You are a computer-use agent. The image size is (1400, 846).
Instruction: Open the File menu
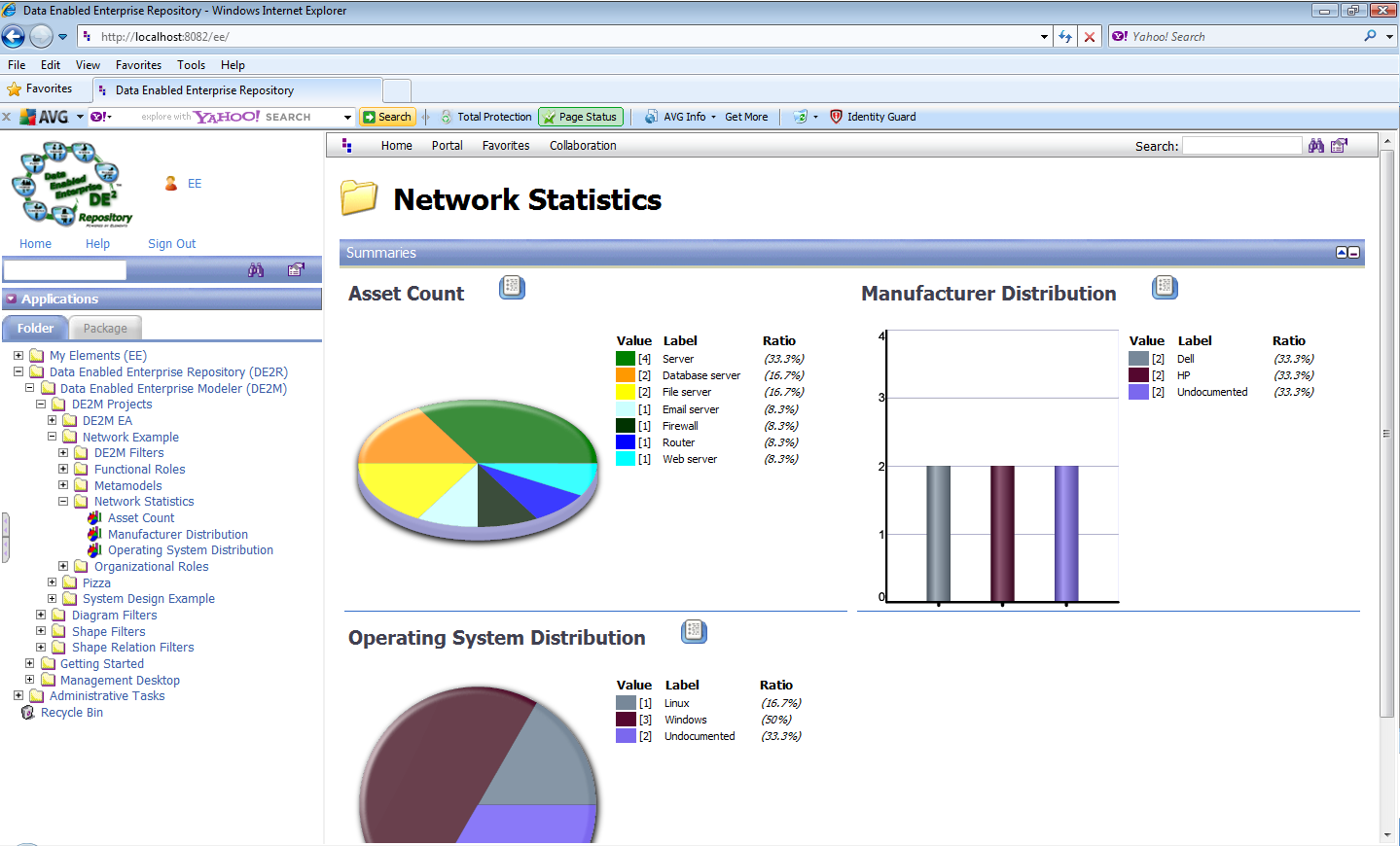pos(17,65)
